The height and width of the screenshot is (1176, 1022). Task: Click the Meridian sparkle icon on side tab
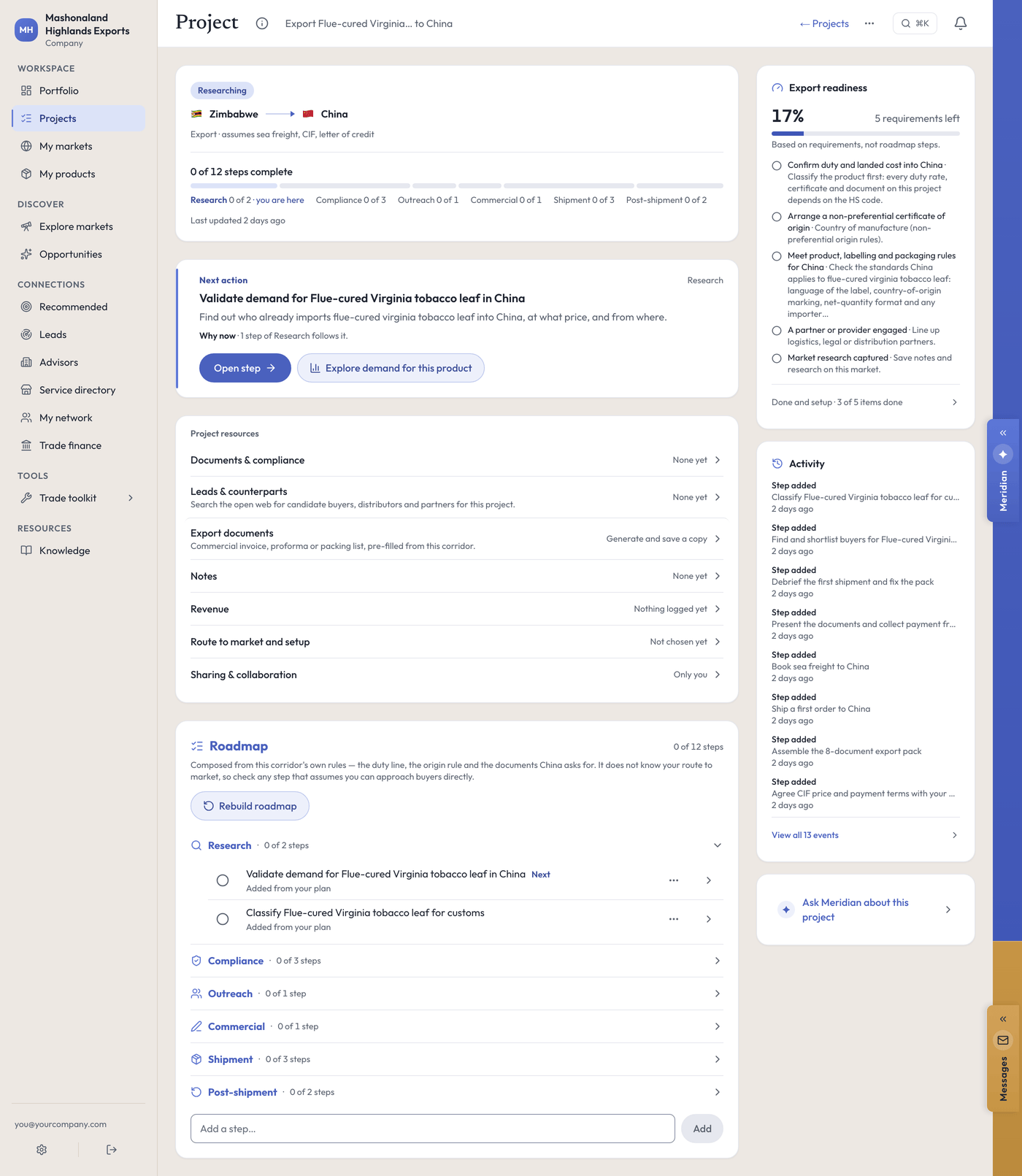point(1003,454)
